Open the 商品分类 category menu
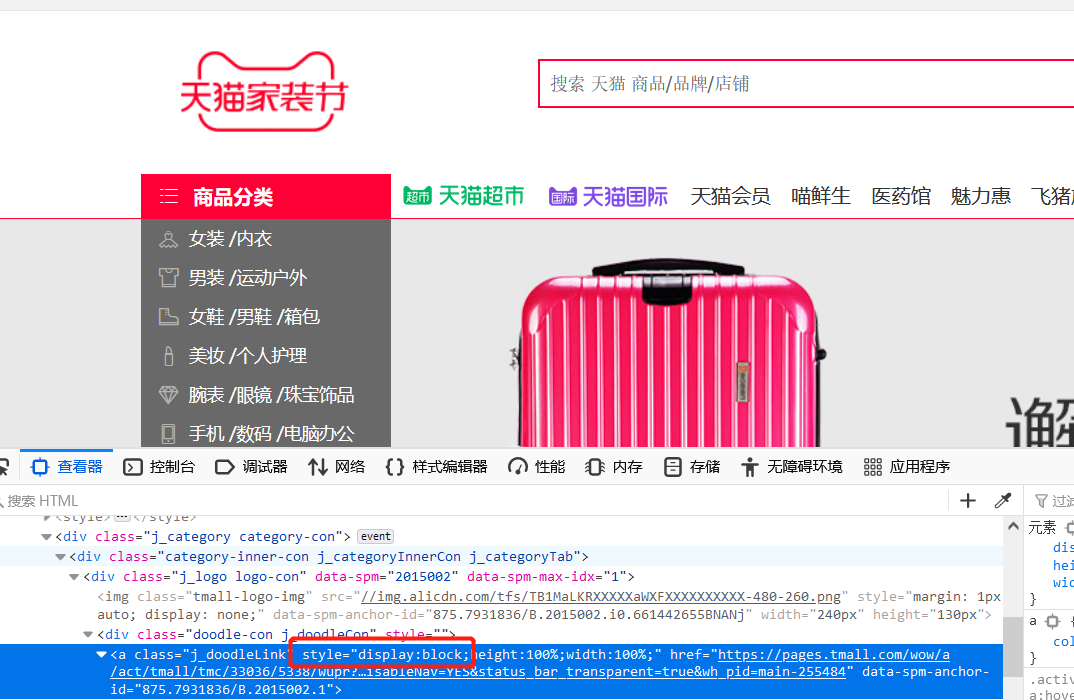The height and width of the screenshot is (700, 1074). (x=266, y=197)
